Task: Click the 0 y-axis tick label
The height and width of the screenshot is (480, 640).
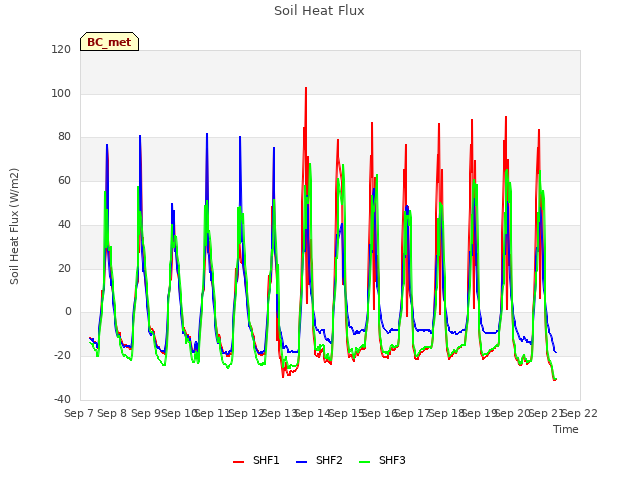Action: click(x=68, y=312)
